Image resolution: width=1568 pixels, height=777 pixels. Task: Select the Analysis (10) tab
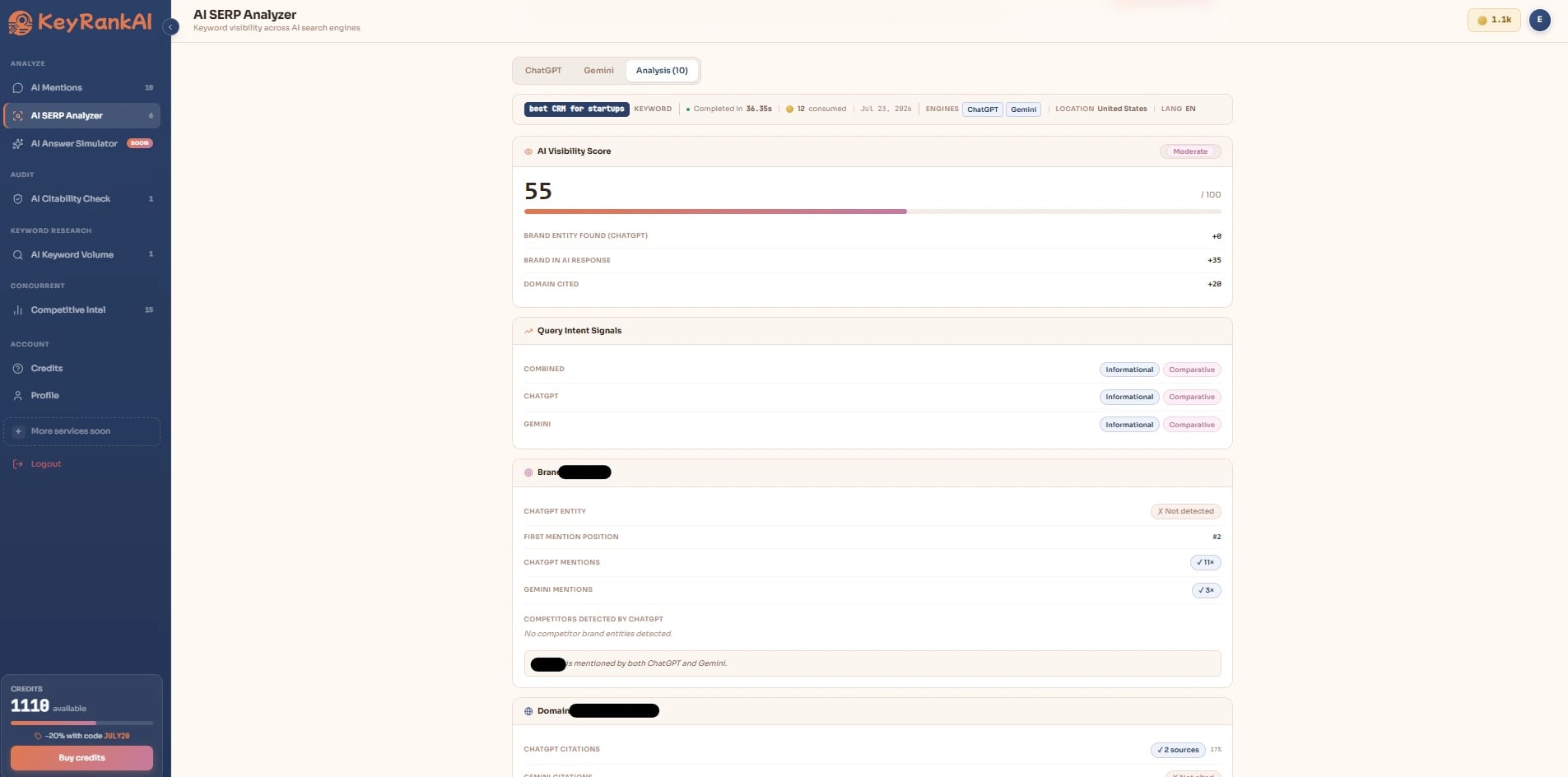pos(662,71)
